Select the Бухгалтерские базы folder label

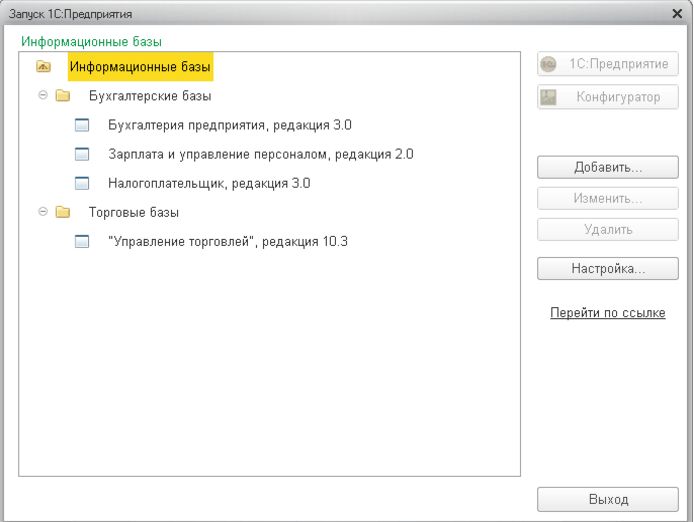150,96
